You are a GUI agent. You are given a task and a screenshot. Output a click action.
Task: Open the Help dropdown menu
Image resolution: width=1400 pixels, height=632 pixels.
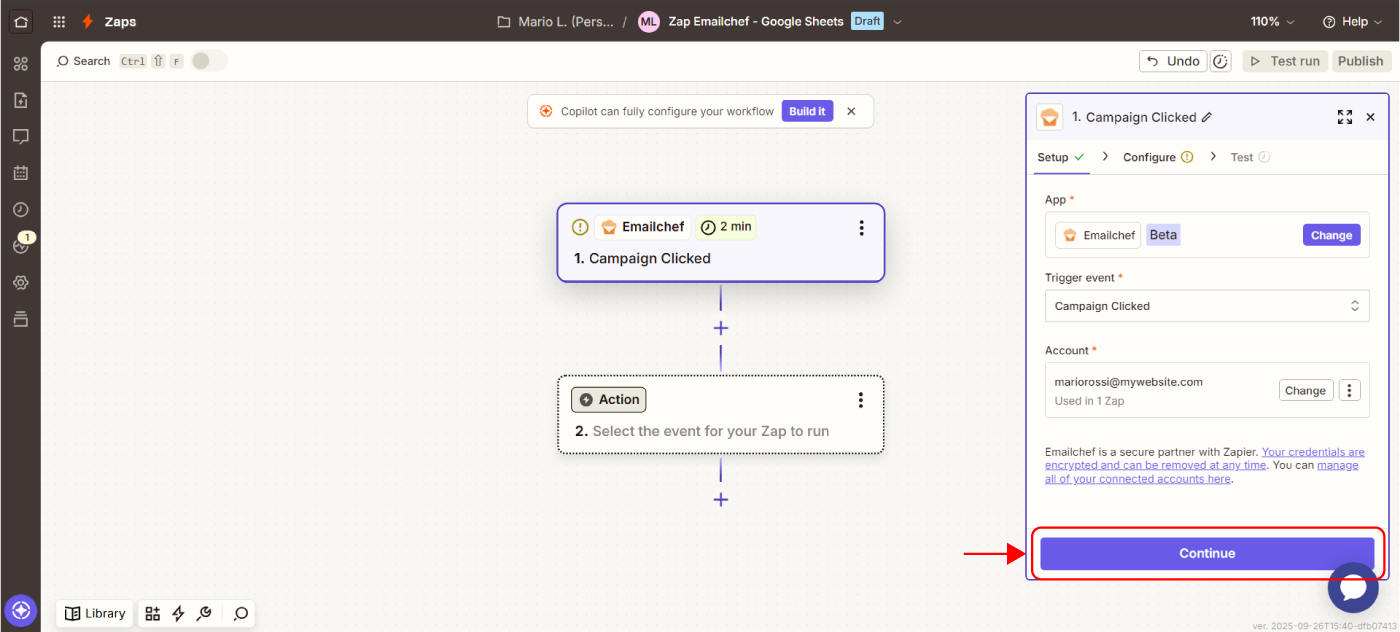[x=1351, y=21]
